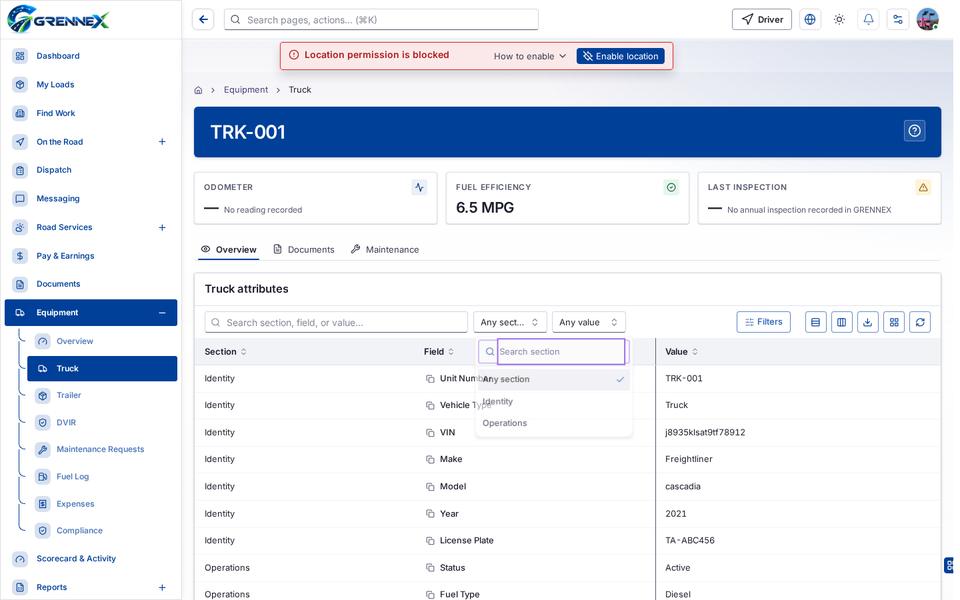Open Dashboard in the sidebar
Viewport: 960px width, 600px height.
click(91, 56)
